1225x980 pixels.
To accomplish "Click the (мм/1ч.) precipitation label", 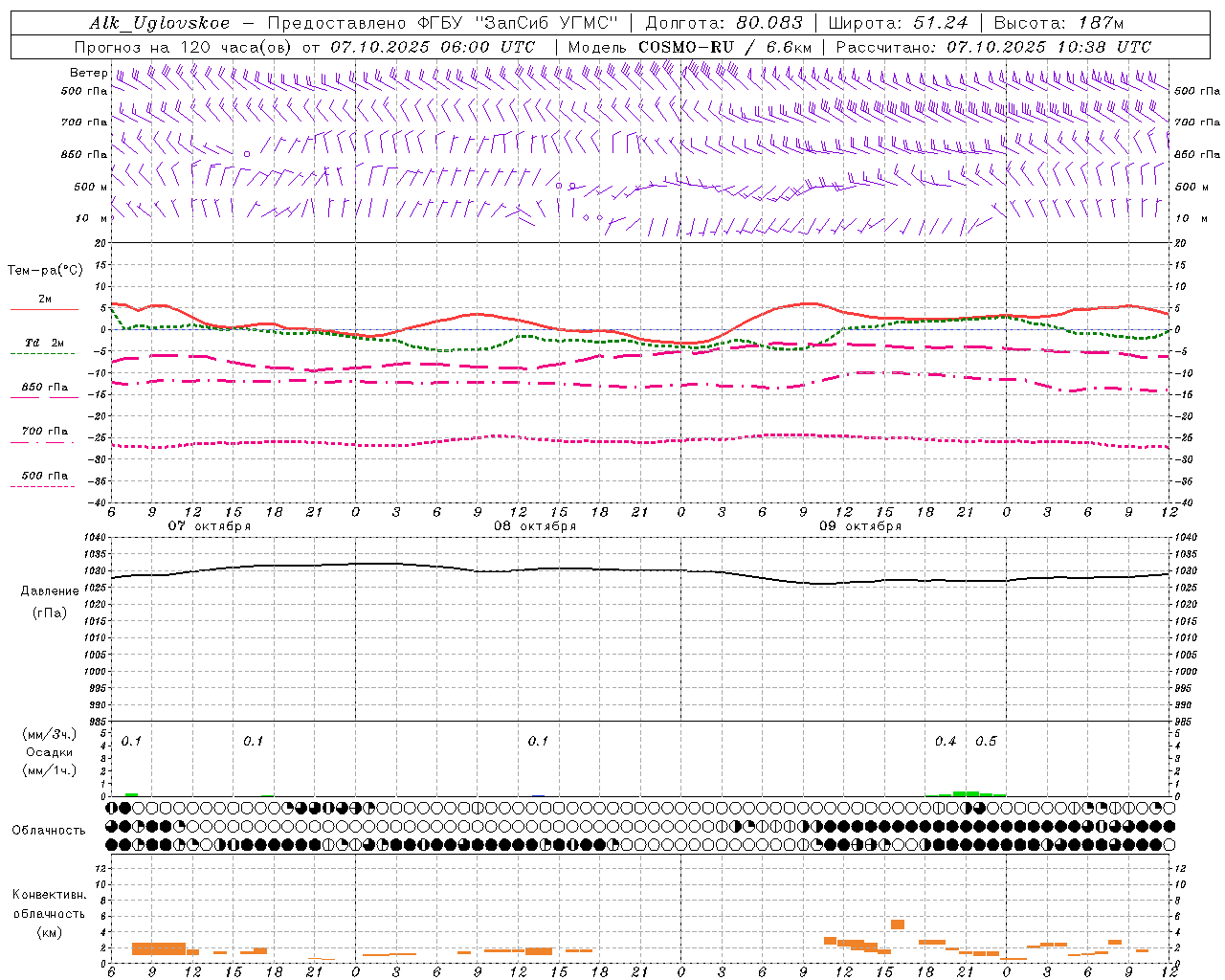I will (x=50, y=769).
